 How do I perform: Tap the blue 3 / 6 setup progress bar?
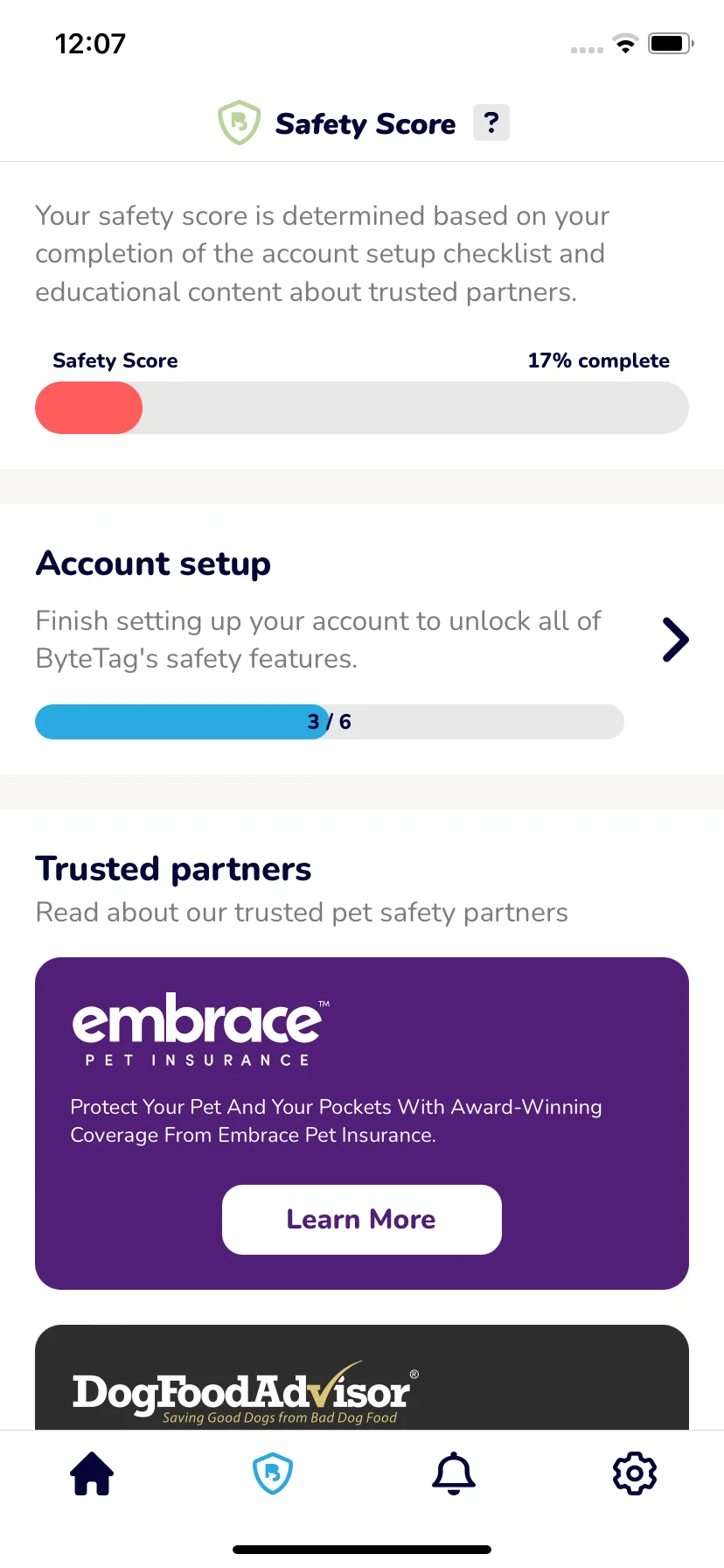coord(330,722)
